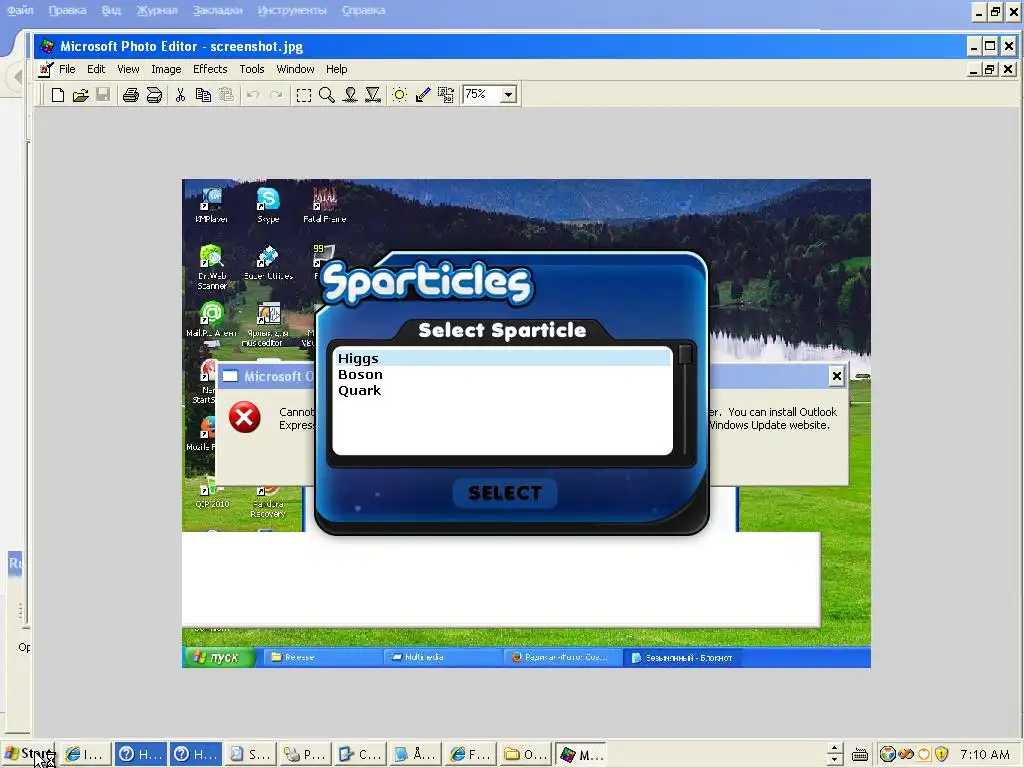Switch to the 'C...' taskbar button
The width and height of the screenshot is (1024, 768).
[360, 754]
